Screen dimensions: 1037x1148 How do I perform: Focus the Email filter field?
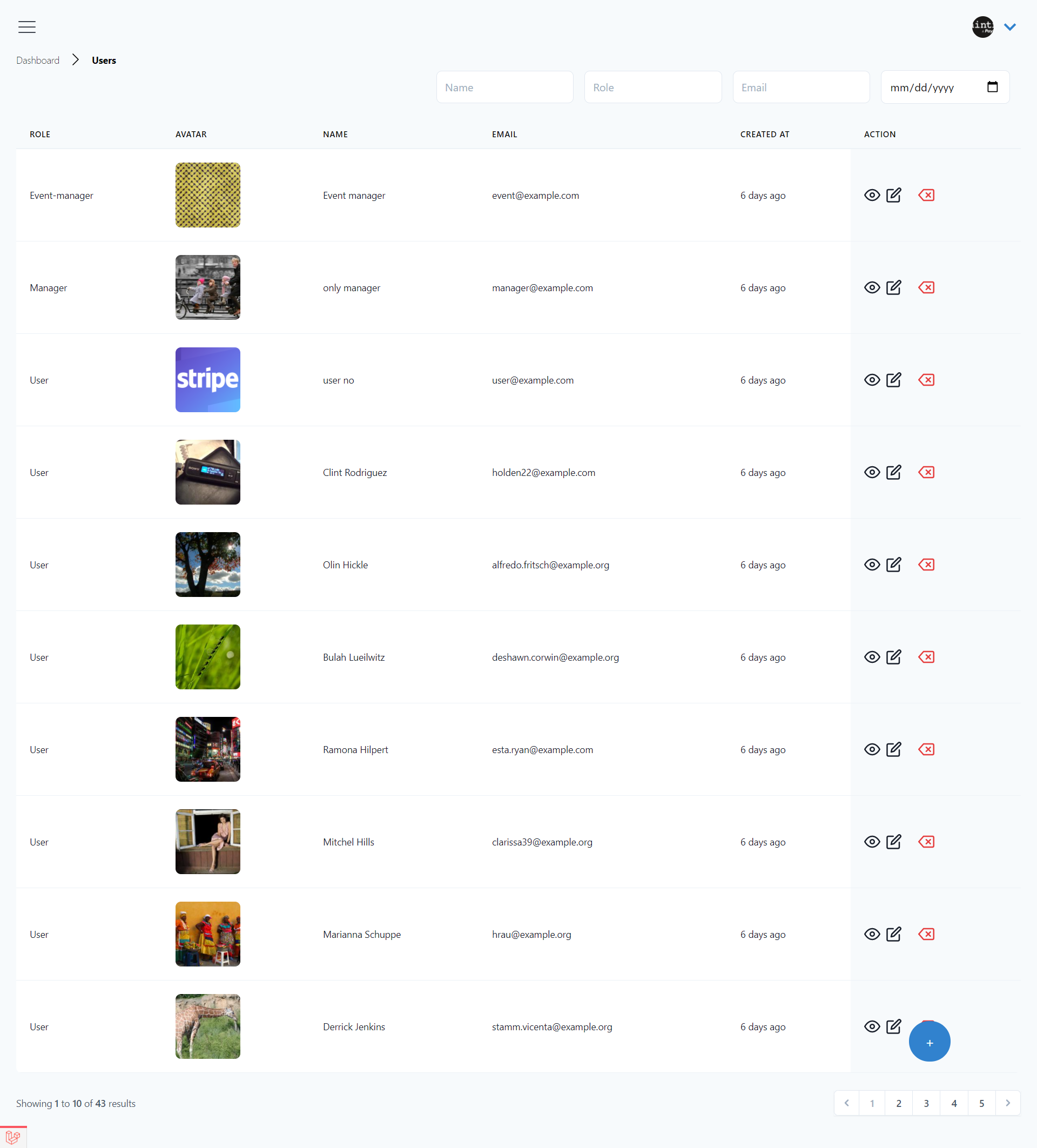[800, 87]
